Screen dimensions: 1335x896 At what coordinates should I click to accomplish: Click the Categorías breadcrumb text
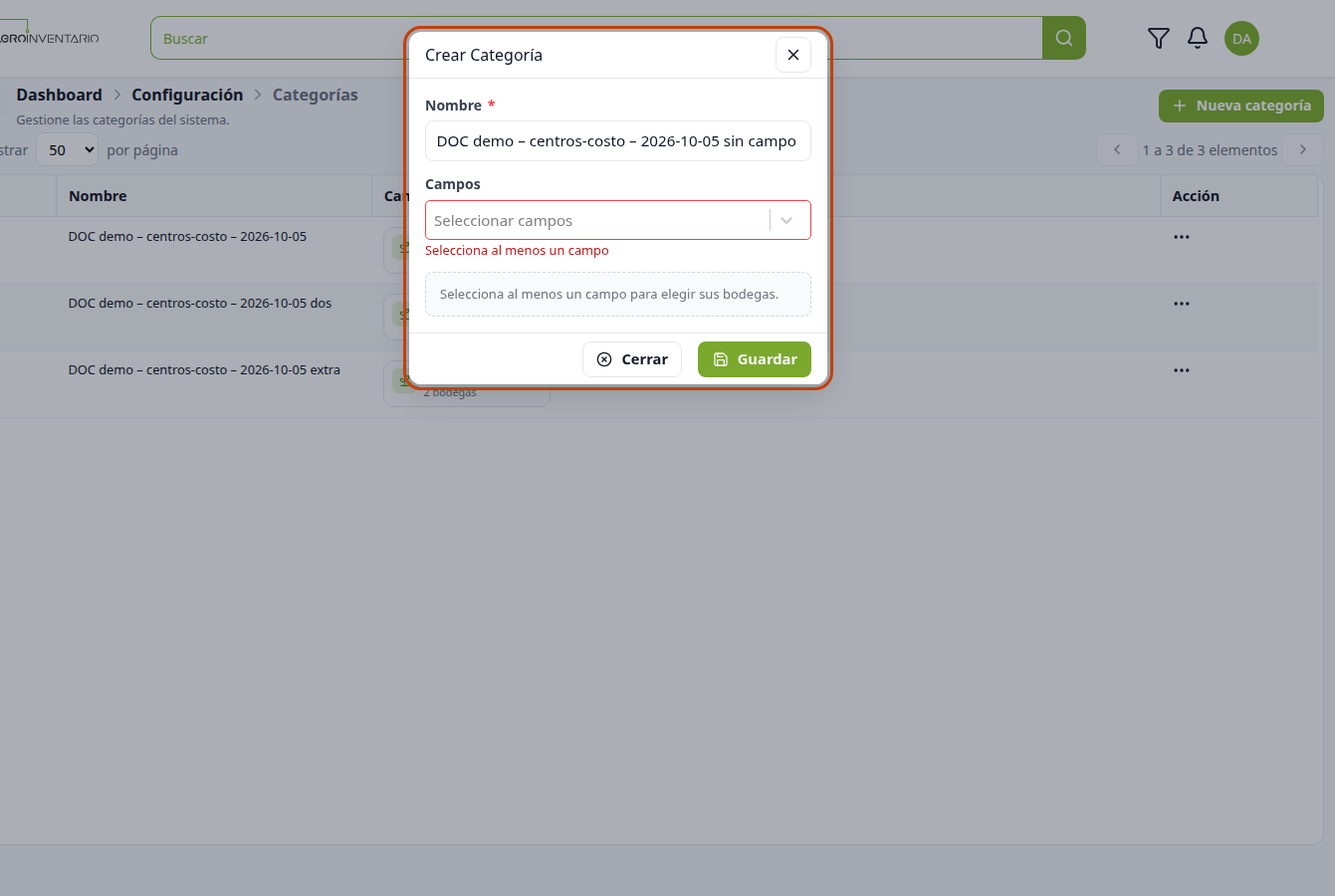point(315,95)
